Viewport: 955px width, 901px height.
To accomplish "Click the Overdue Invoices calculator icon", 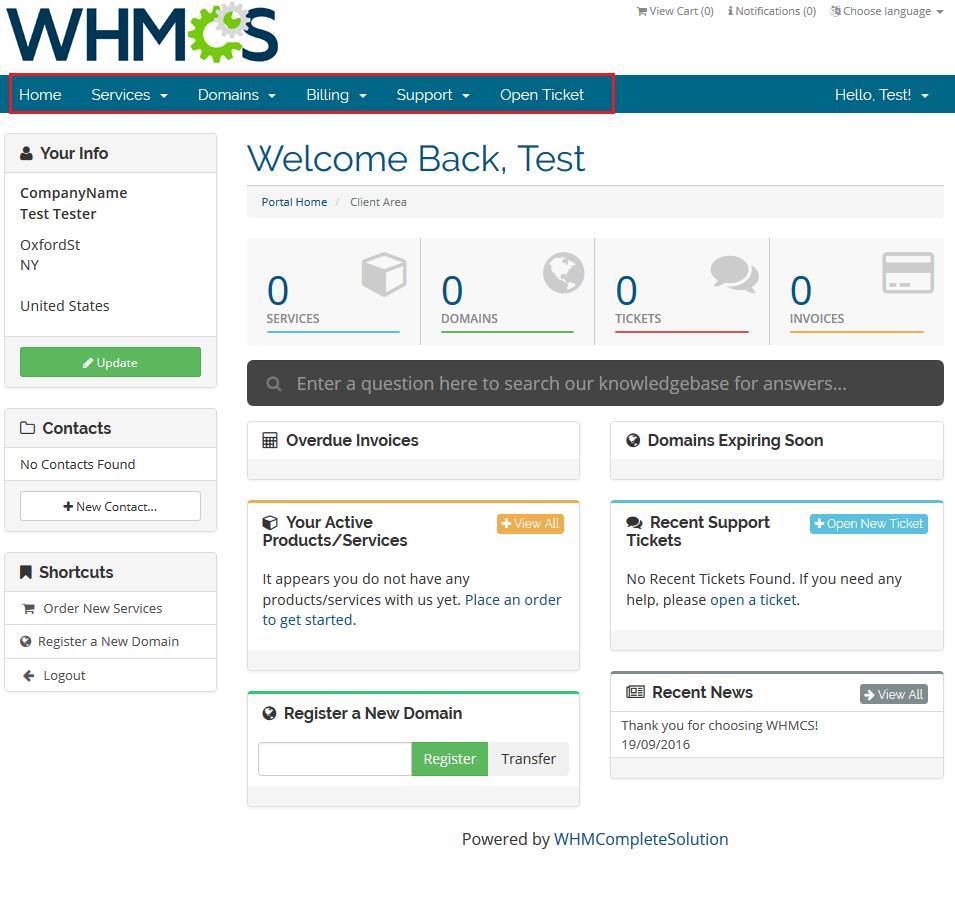I will (270, 440).
